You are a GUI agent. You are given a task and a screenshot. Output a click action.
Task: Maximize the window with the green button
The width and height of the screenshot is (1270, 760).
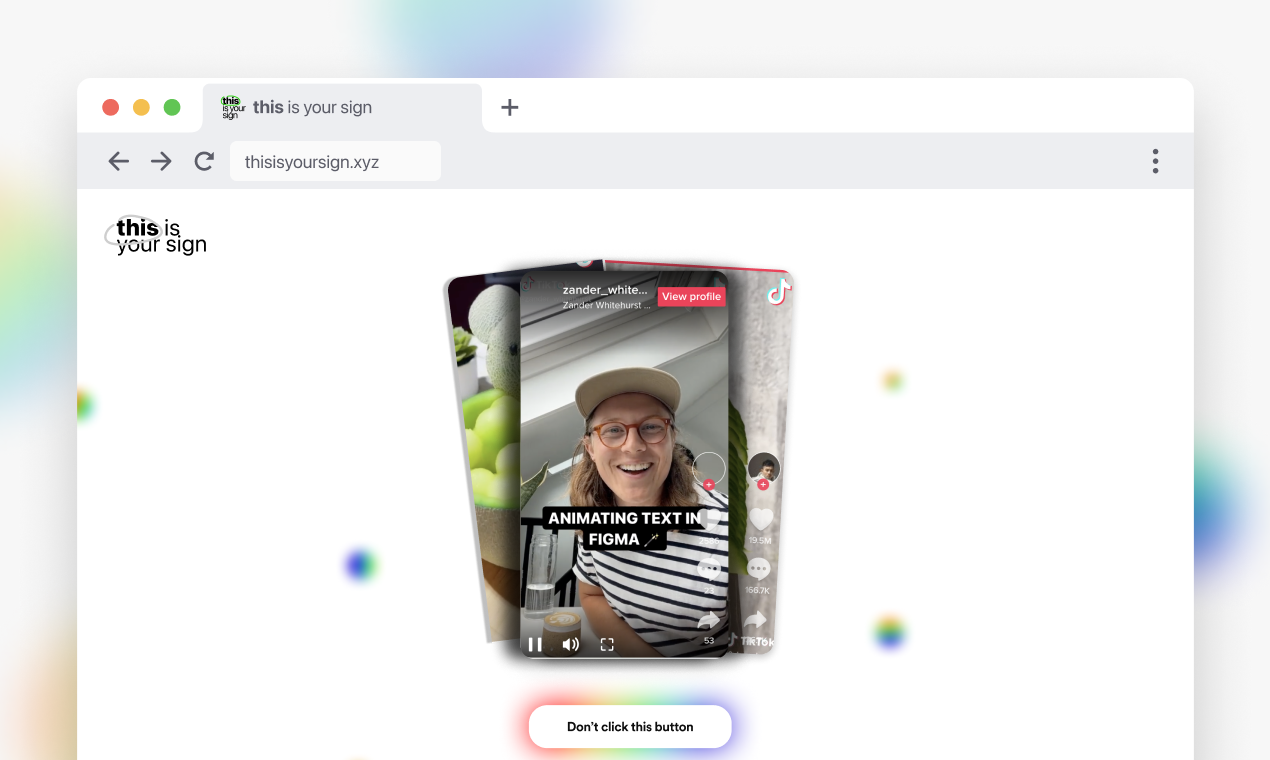(172, 107)
